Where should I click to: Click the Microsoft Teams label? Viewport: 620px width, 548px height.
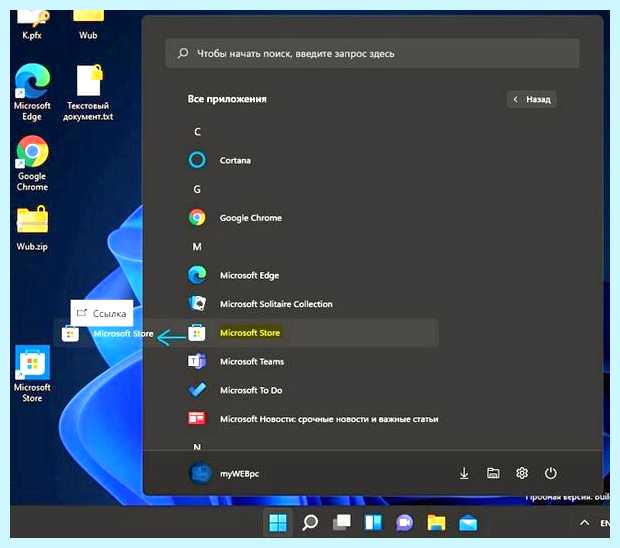252,361
